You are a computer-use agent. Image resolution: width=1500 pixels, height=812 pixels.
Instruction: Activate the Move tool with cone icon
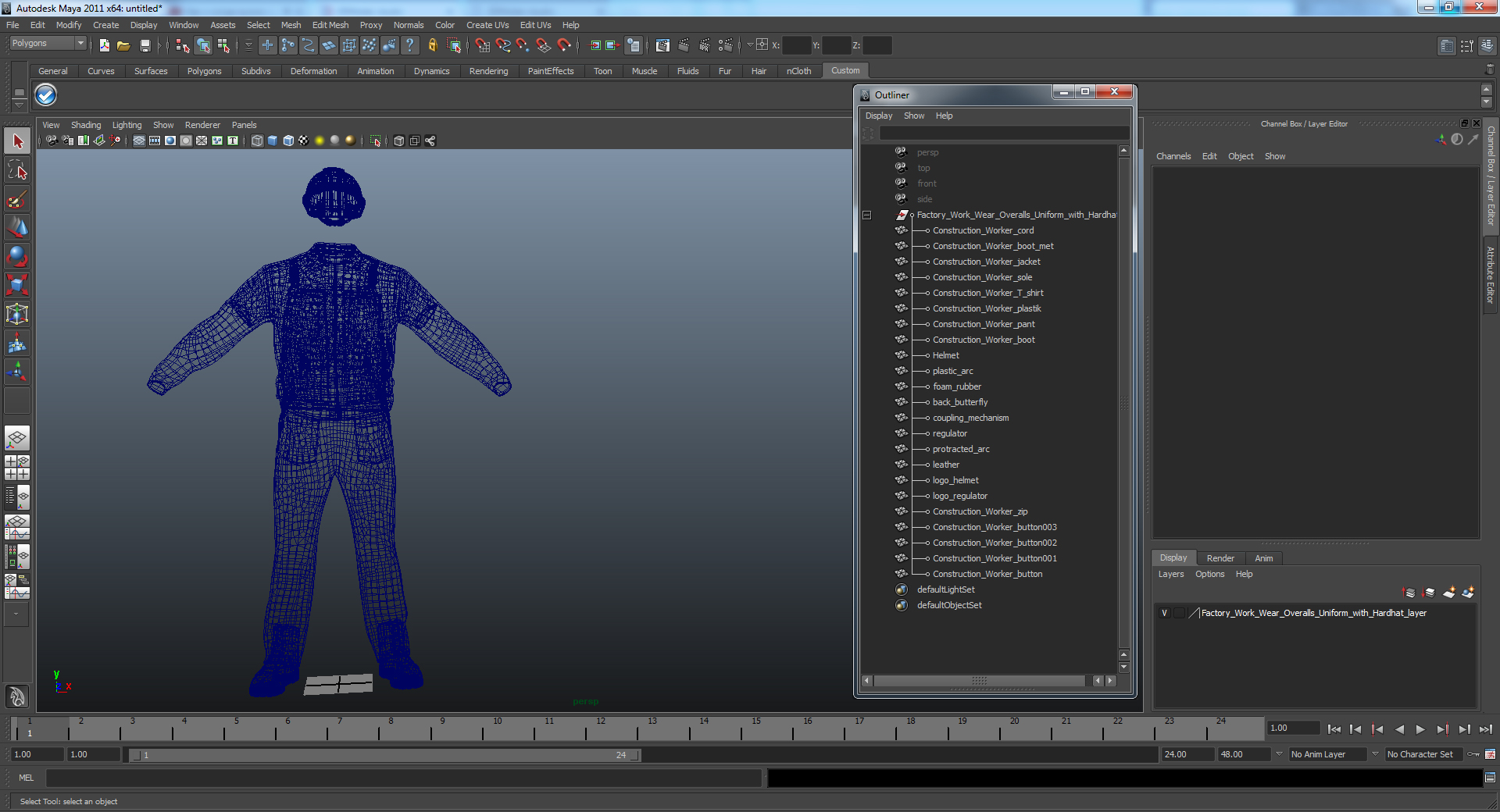(x=17, y=228)
